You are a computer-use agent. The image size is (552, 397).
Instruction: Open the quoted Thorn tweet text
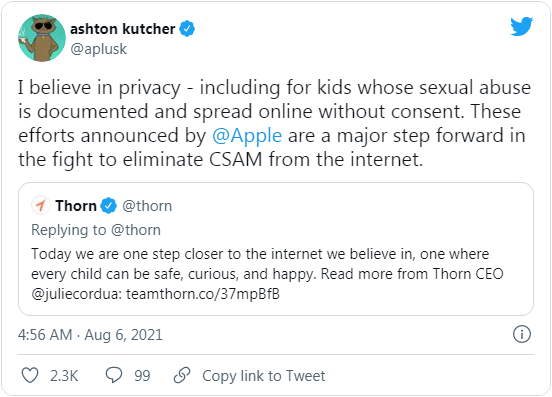tap(267, 274)
